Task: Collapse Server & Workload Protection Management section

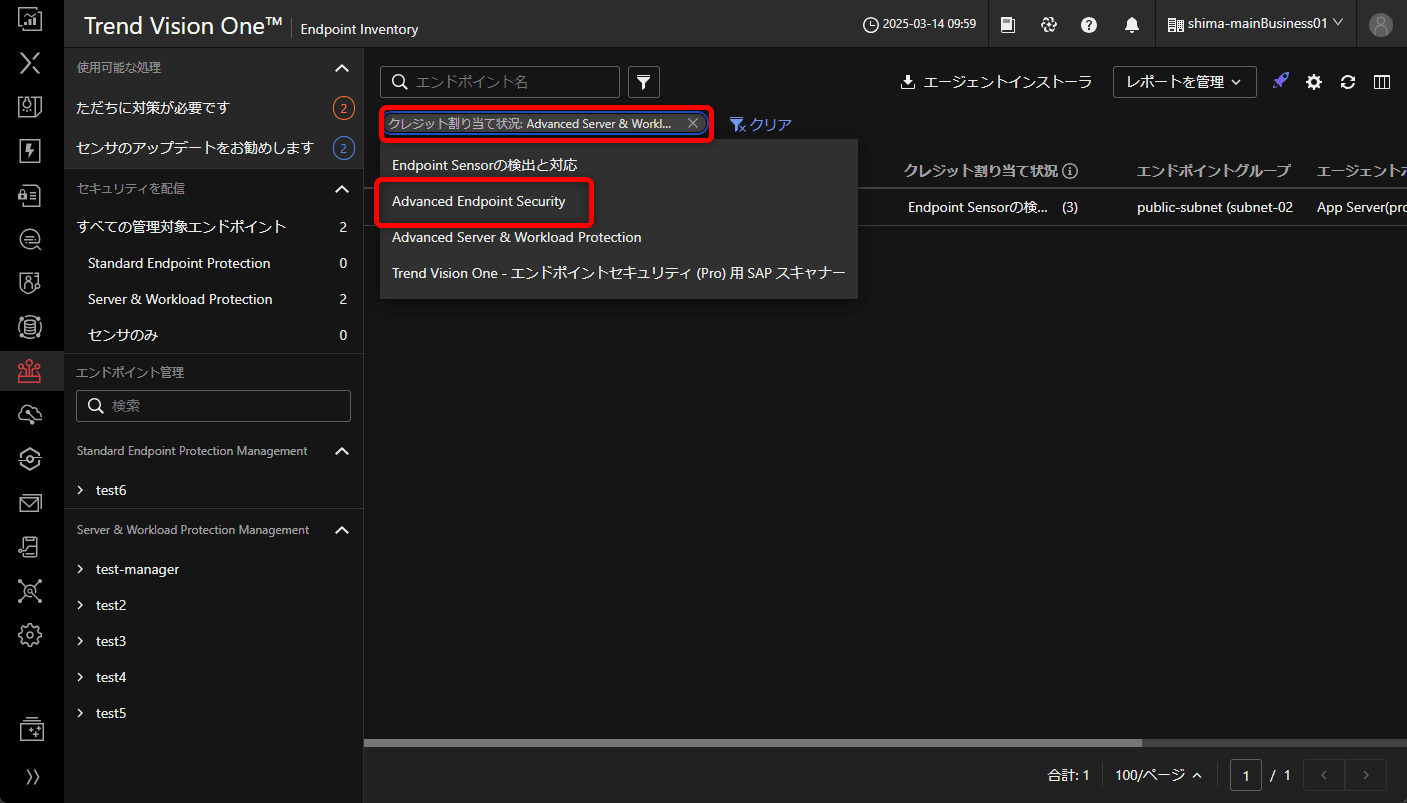Action: click(x=342, y=530)
